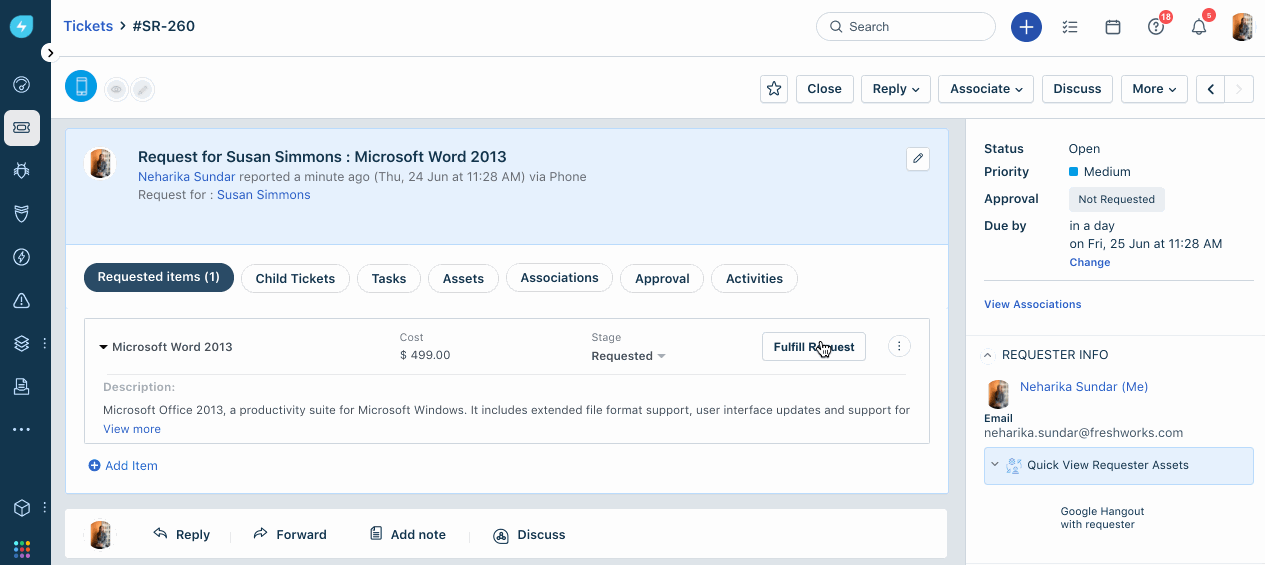1265x565 pixels.
Task: Click the blue phone source icon
Action: [81, 86]
